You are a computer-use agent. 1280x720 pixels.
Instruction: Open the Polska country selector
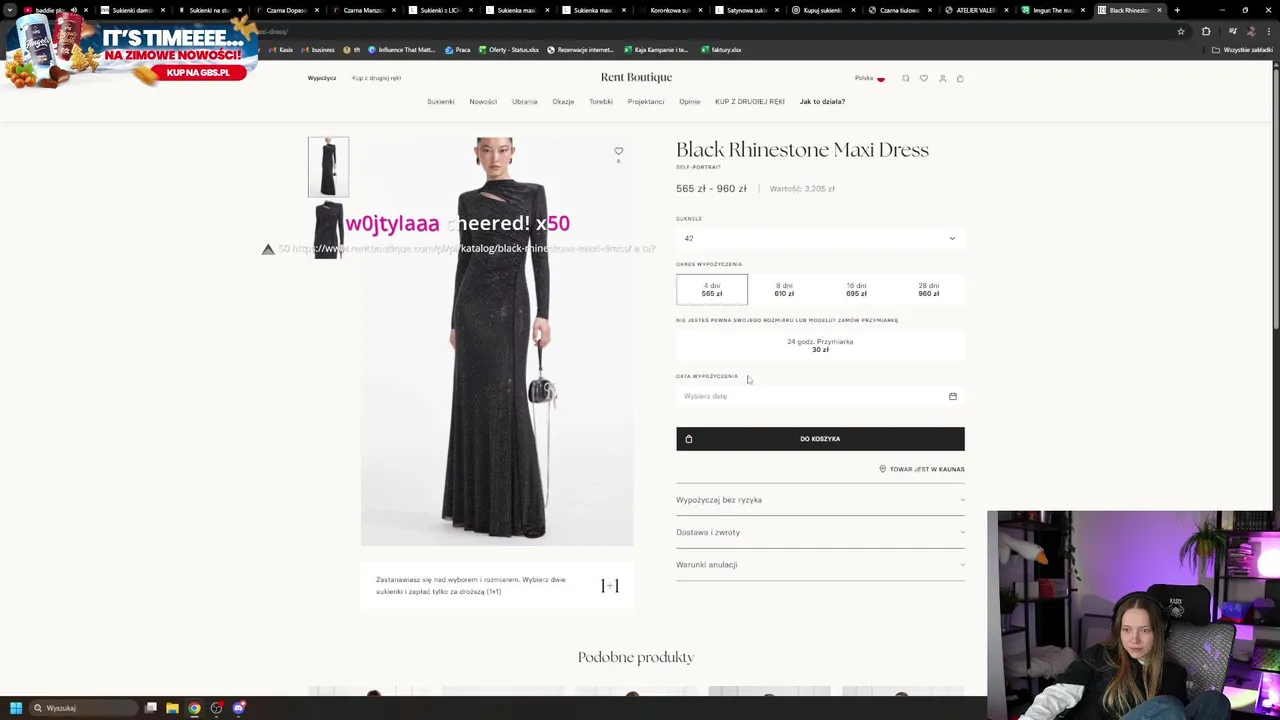pyautogui.click(x=869, y=78)
